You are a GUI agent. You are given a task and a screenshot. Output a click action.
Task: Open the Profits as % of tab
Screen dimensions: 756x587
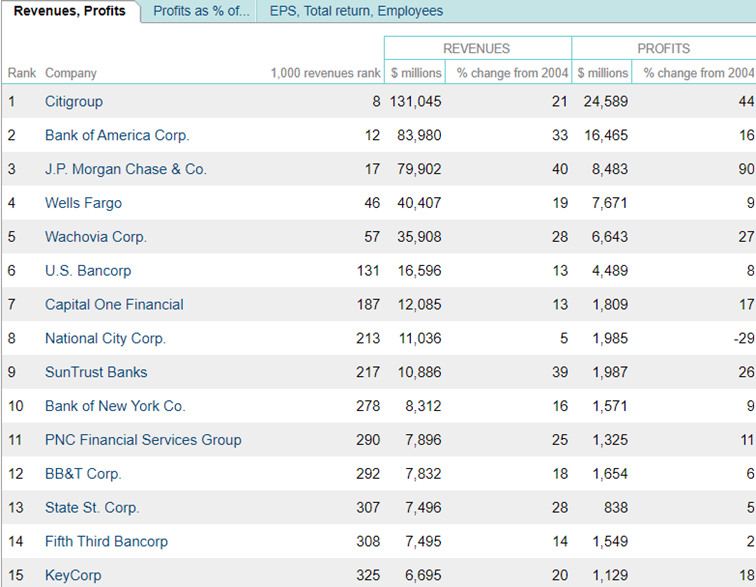point(200,11)
